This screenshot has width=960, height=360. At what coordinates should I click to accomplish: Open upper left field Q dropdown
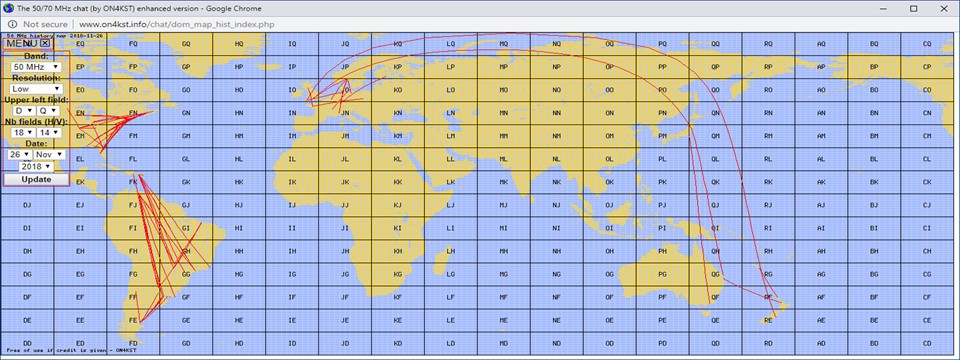pos(48,110)
